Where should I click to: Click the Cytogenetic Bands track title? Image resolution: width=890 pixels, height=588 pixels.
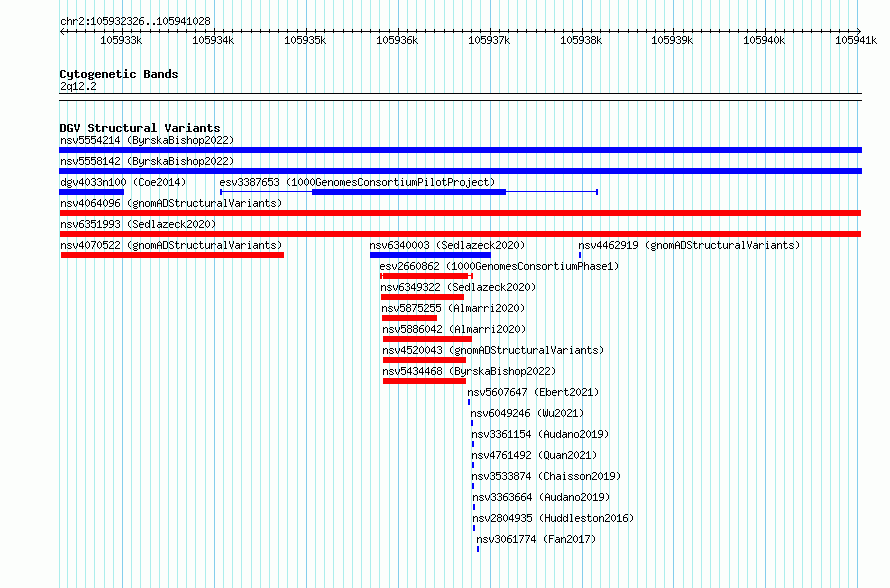[119, 74]
